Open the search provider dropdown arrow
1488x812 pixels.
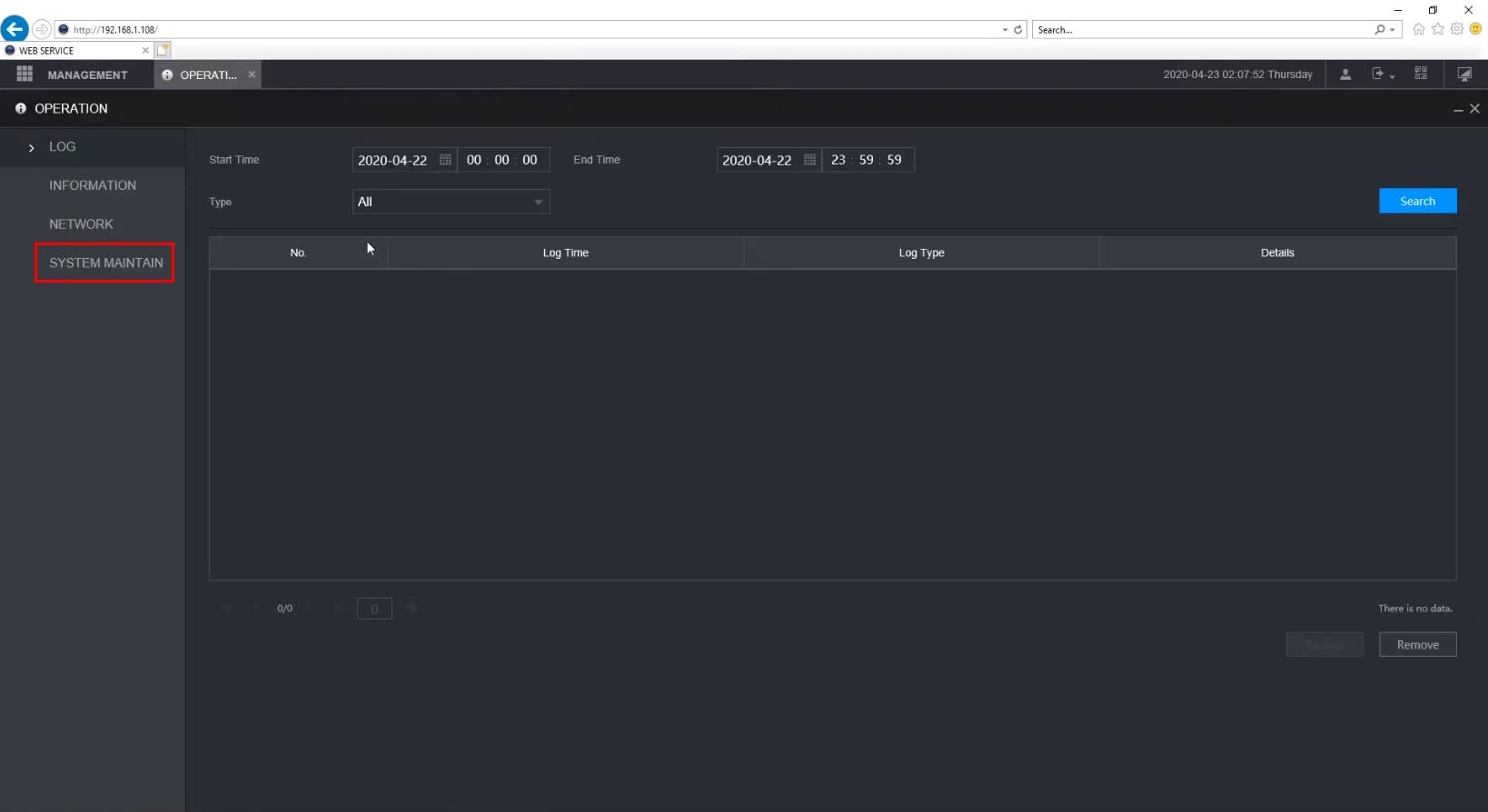pyautogui.click(x=1393, y=30)
